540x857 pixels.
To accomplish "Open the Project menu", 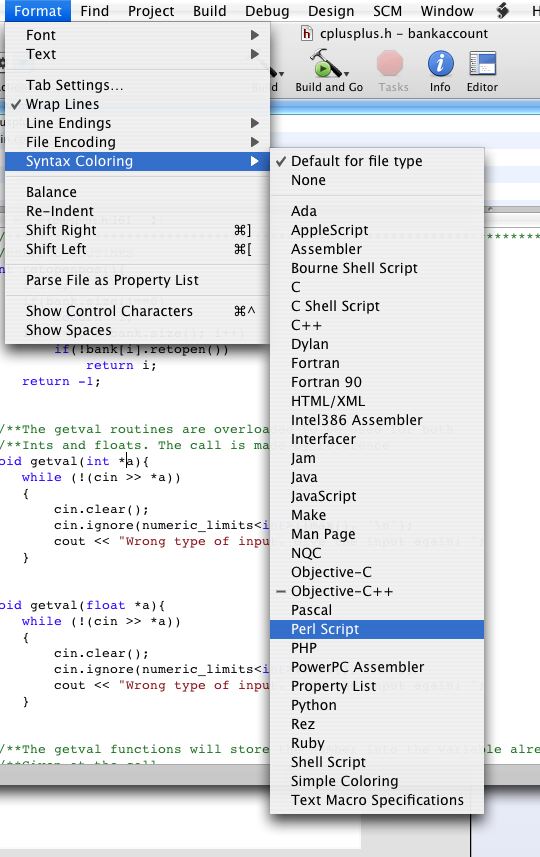I will coord(151,11).
